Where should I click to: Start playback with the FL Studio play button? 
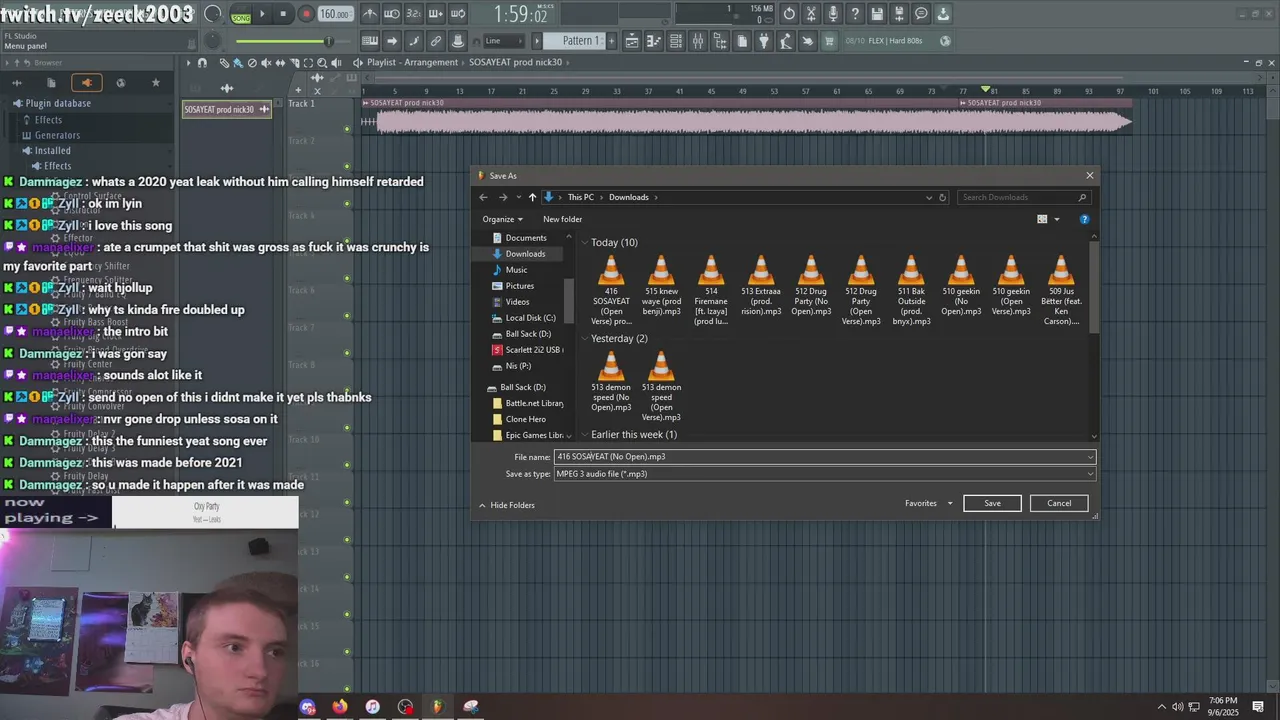click(x=262, y=14)
